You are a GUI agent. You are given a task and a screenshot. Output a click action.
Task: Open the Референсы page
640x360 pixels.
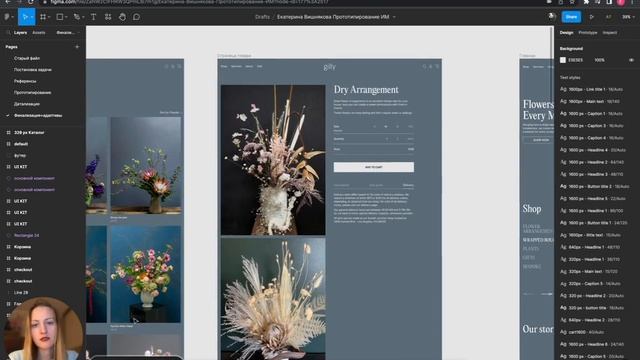point(25,81)
